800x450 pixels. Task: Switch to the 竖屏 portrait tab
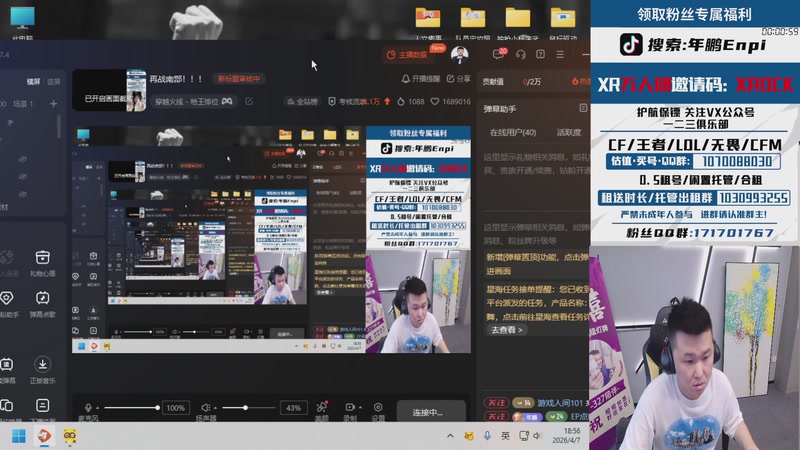pyautogui.click(x=53, y=82)
